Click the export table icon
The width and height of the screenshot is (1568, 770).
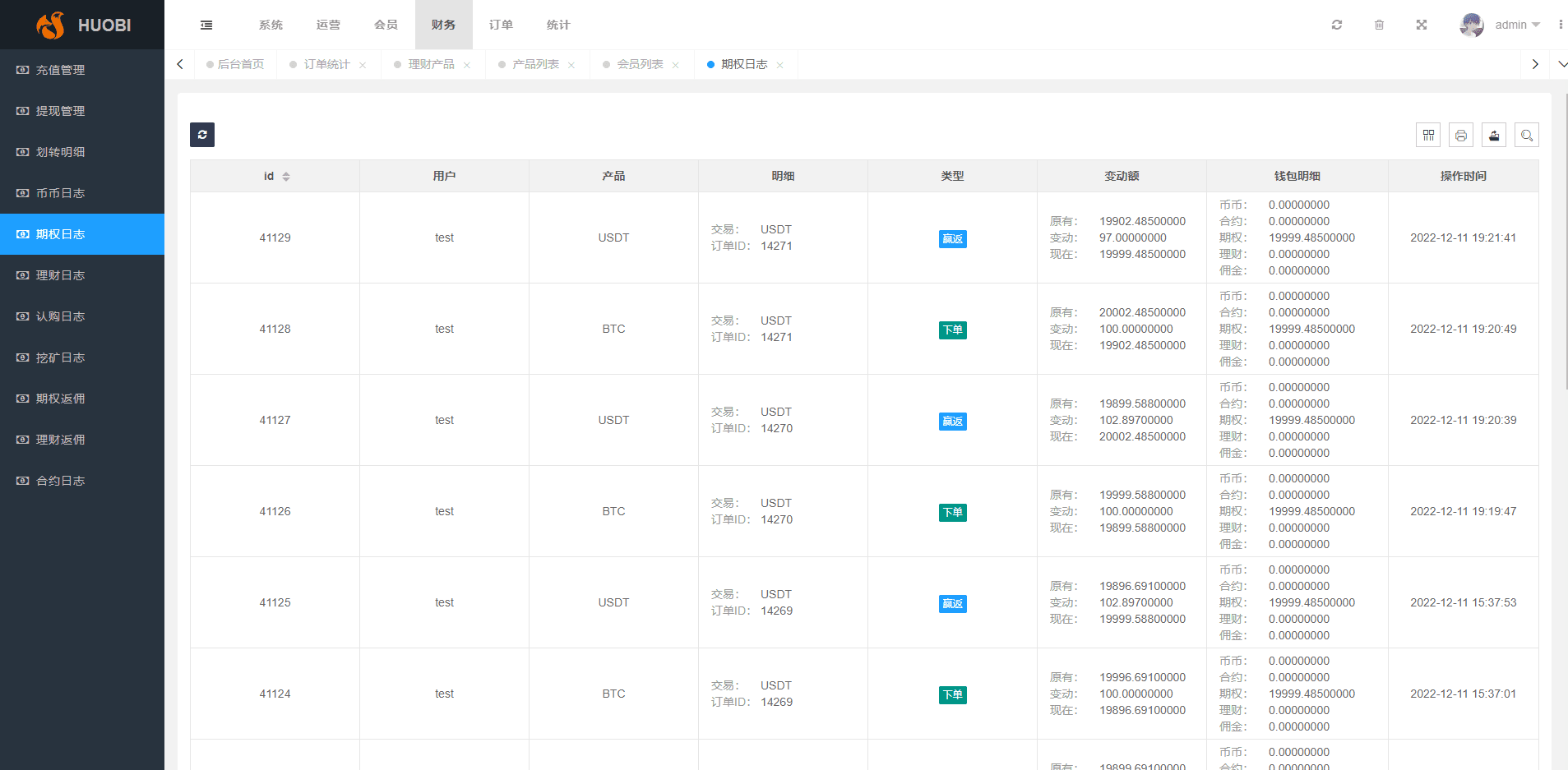[1494, 136]
